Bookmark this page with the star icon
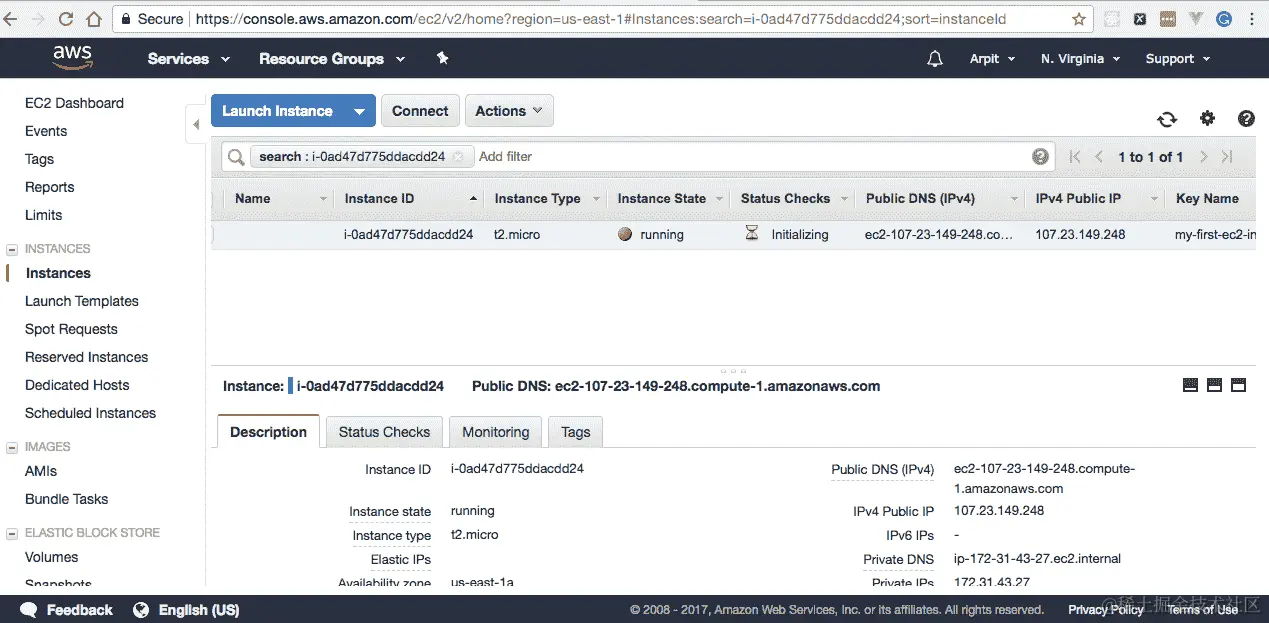 1079,19
